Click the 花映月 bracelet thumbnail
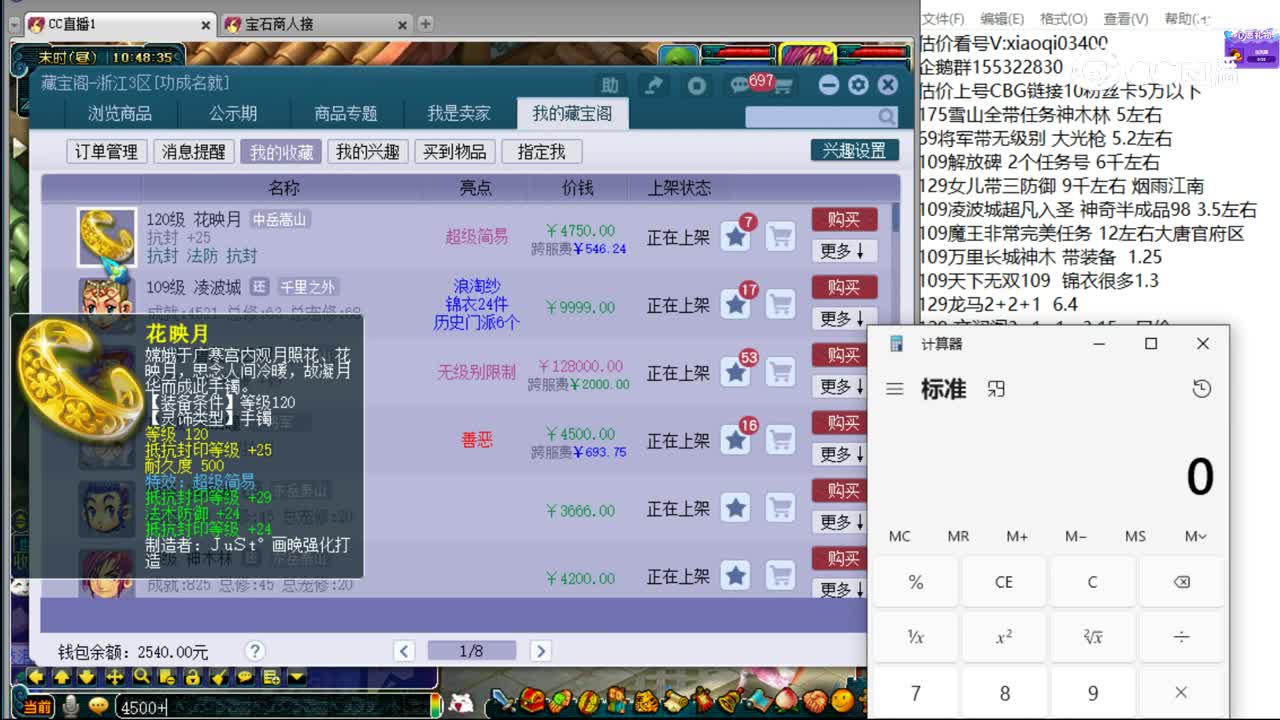Image resolution: width=1280 pixels, height=720 pixels. (107, 237)
